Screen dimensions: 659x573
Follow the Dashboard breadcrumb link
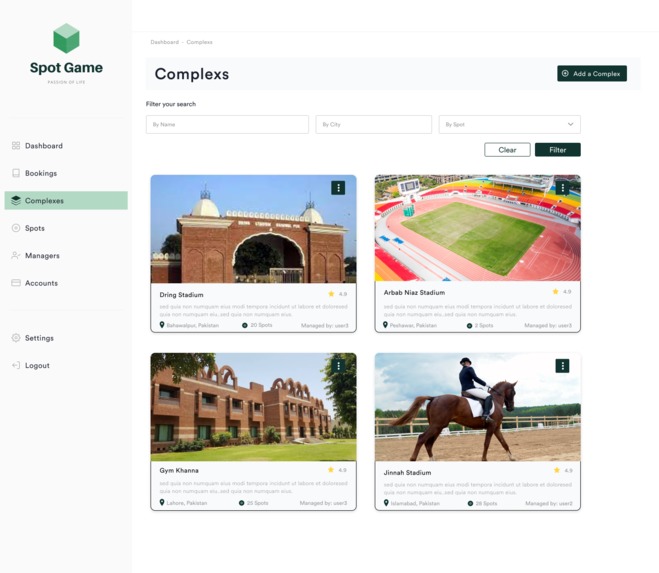(x=165, y=42)
